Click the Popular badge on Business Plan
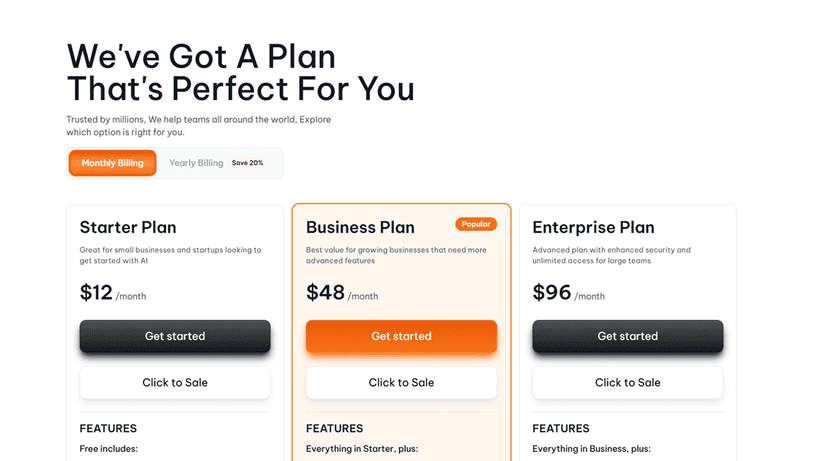 pyautogui.click(x=476, y=224)
